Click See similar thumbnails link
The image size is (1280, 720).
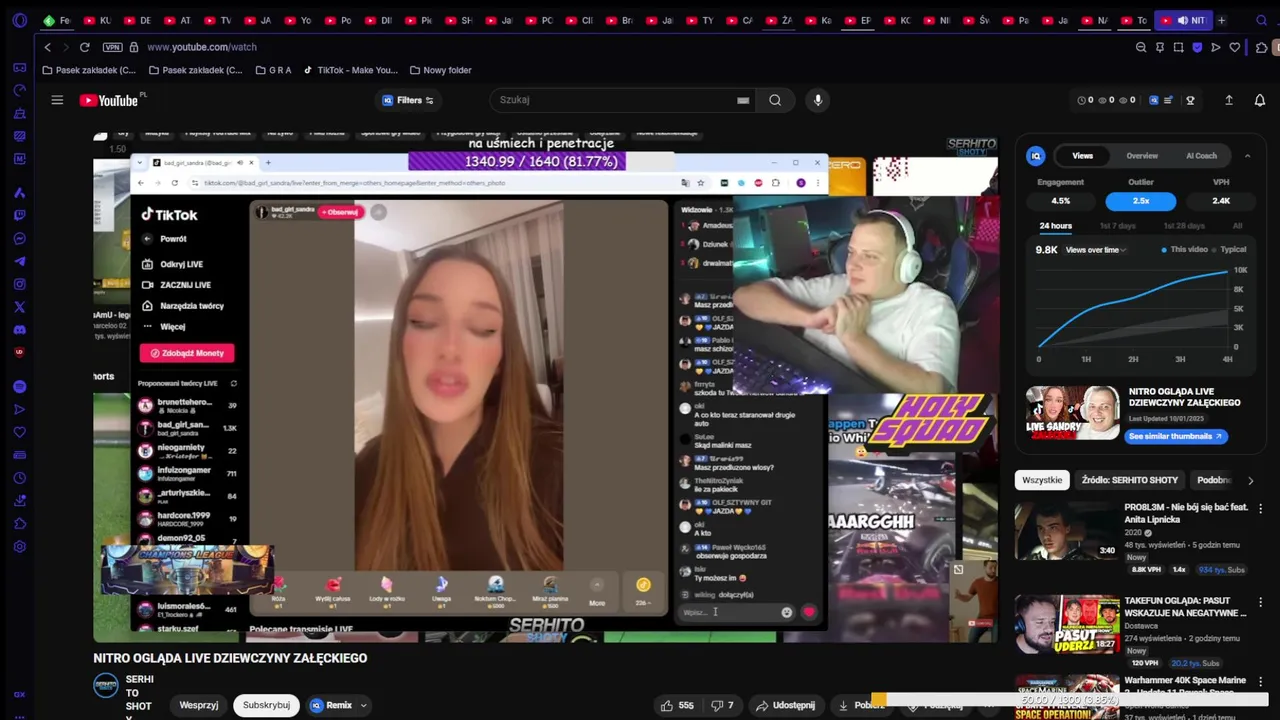click(x=1176, y=436)
